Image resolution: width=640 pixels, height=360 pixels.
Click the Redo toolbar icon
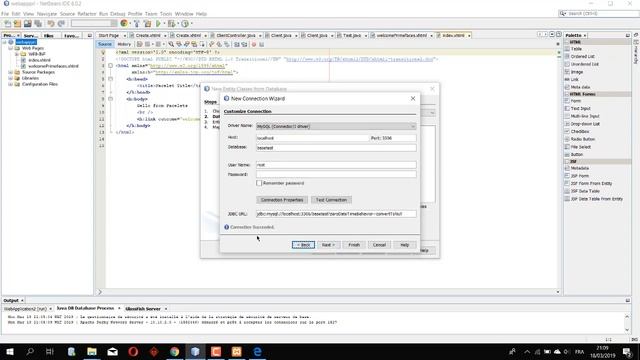61,24
